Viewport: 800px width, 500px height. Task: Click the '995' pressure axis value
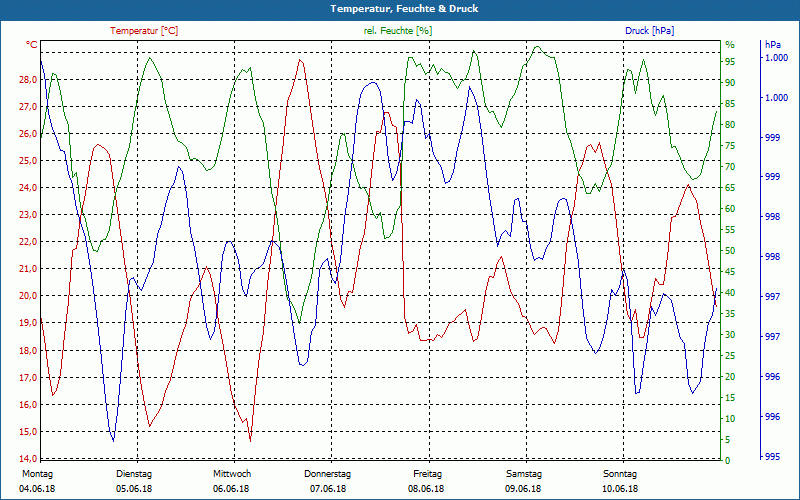click(772, 457)
